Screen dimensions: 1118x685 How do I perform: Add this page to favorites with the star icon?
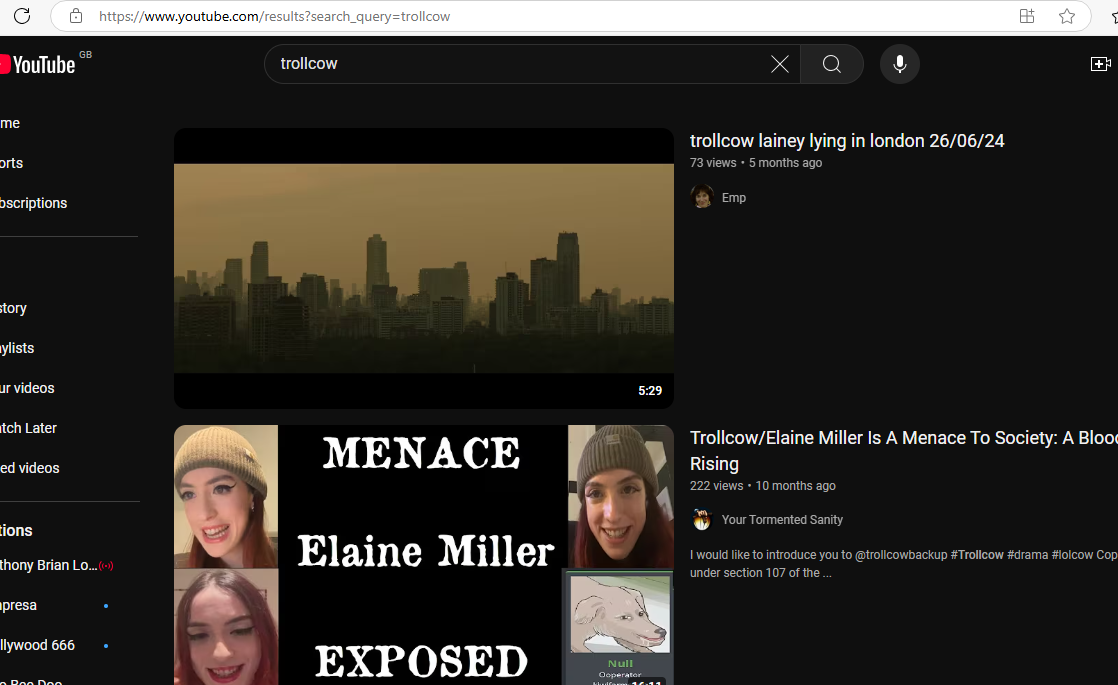coord(1067,16)
